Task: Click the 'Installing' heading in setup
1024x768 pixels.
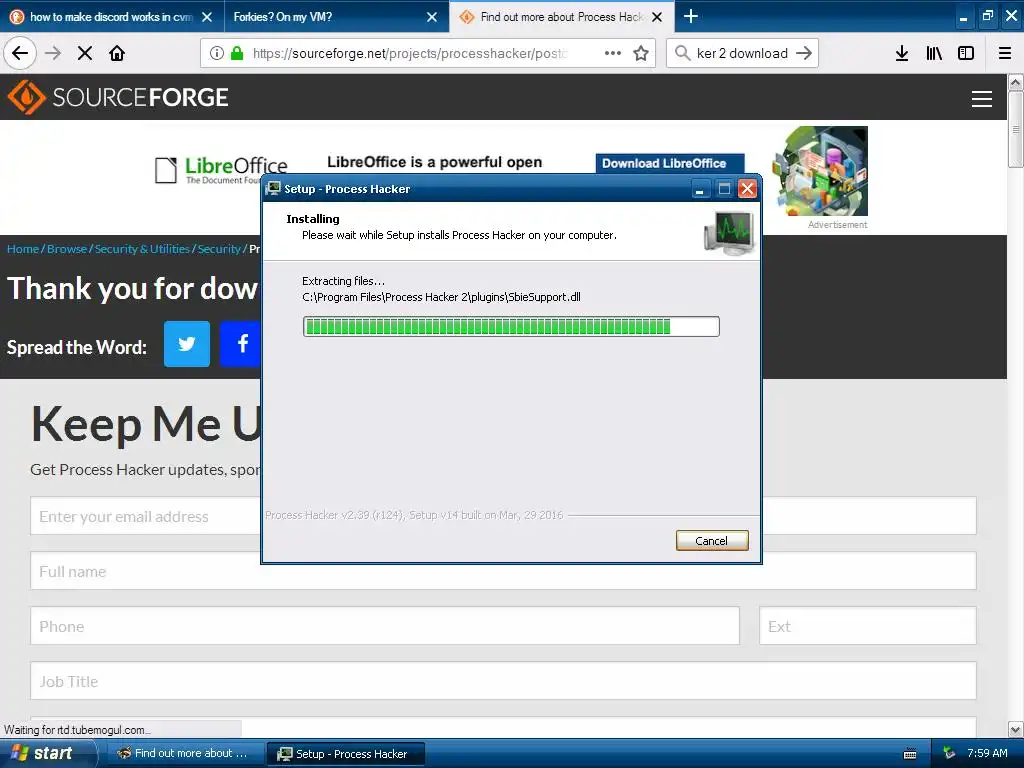Action: point(313,219)
